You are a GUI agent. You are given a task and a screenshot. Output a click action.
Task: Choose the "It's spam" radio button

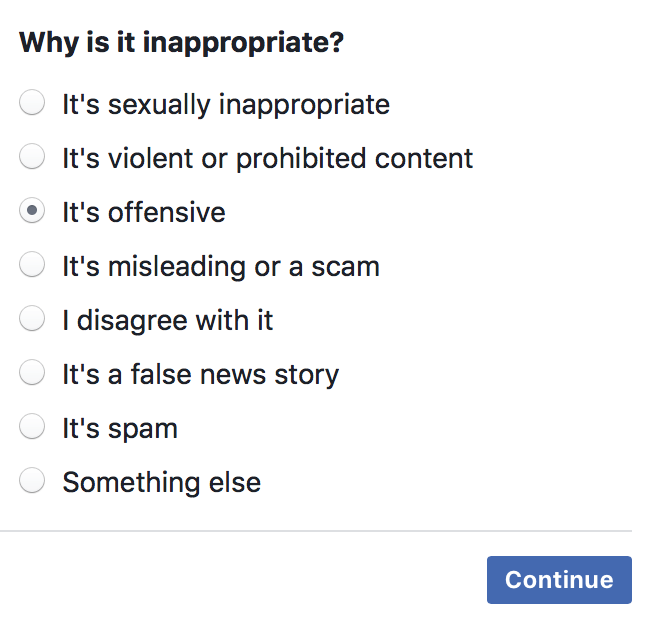33,427
